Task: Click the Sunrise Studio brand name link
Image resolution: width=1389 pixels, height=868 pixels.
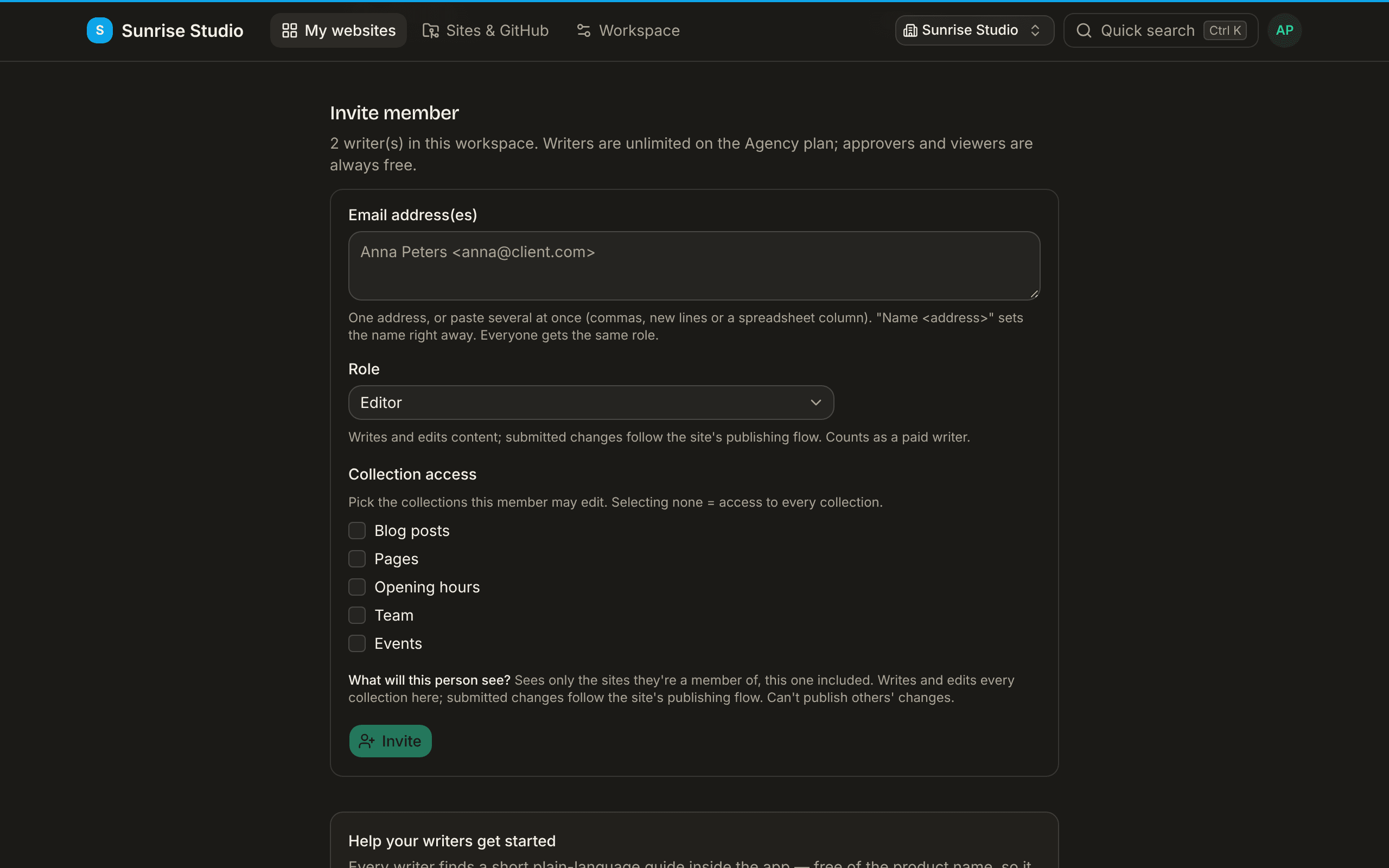Action: click(182, 30)
